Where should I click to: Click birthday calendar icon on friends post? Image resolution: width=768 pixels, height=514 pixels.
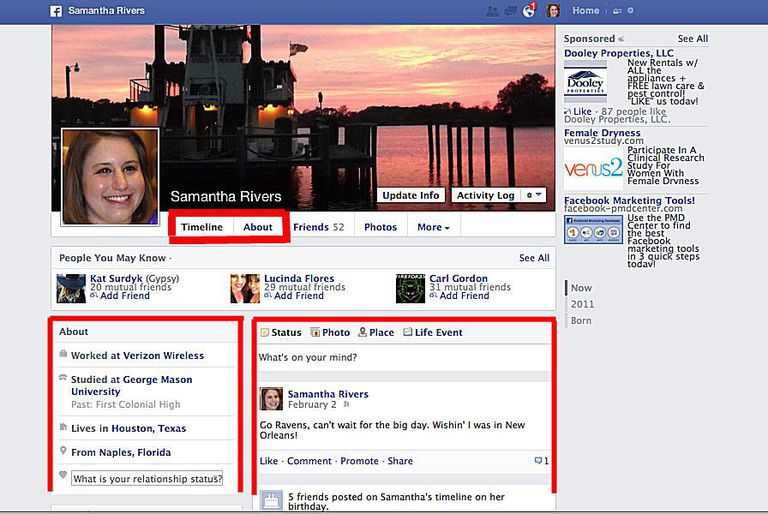(x=271, y=501)
